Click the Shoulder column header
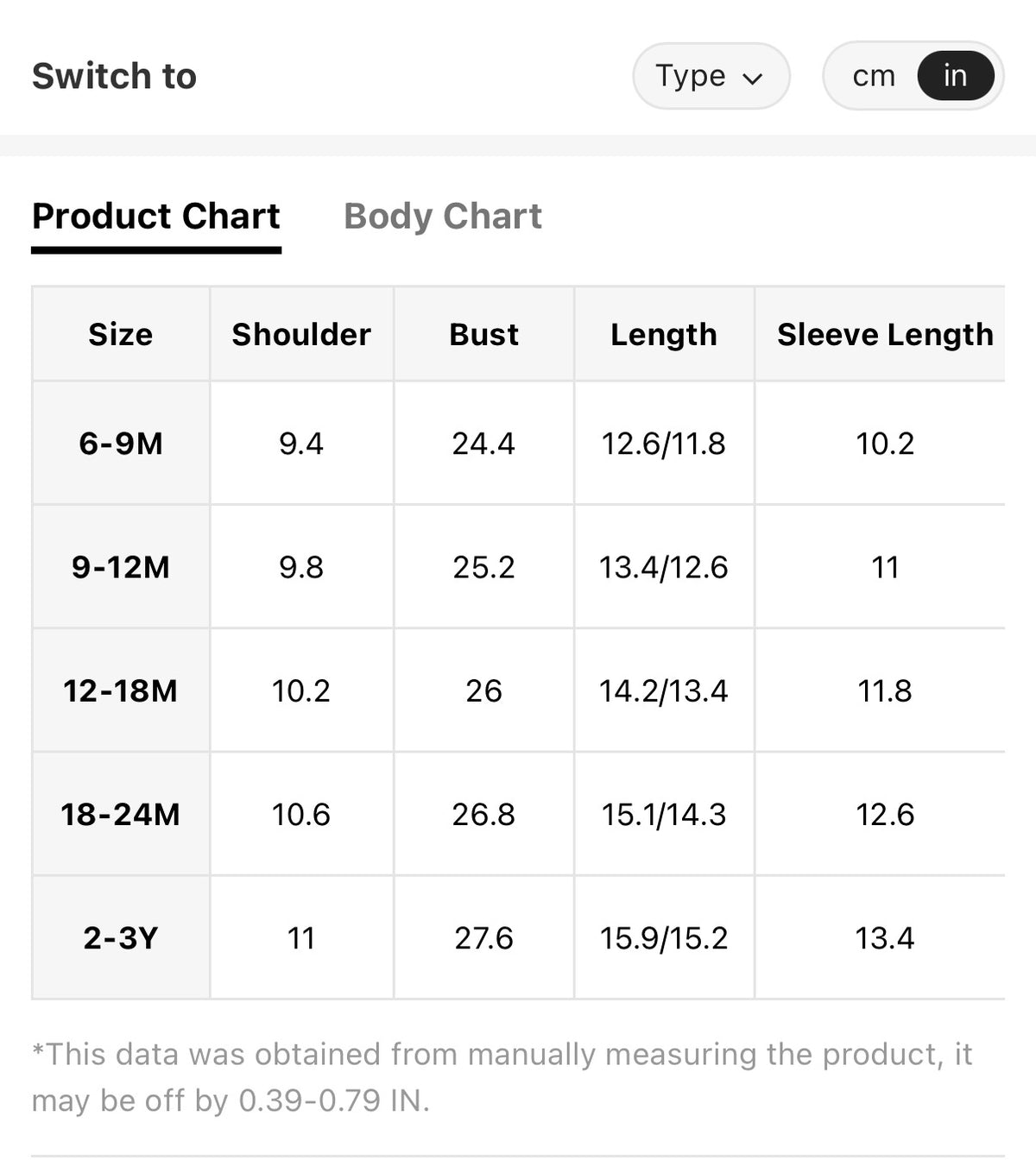The height and width of the screenshot is (1166, 1036). [301, 334]
